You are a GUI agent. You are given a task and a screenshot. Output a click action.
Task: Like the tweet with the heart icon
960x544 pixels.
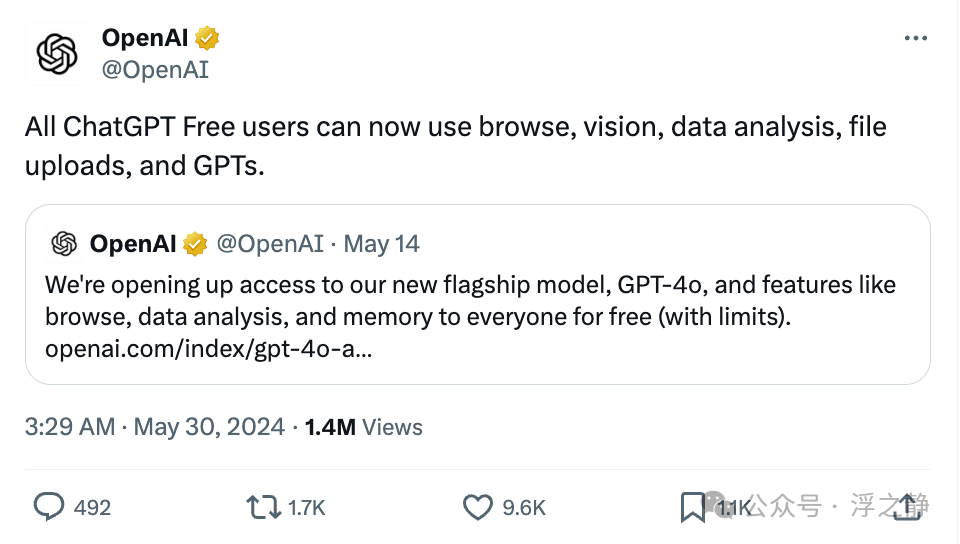tap(477, 507)
